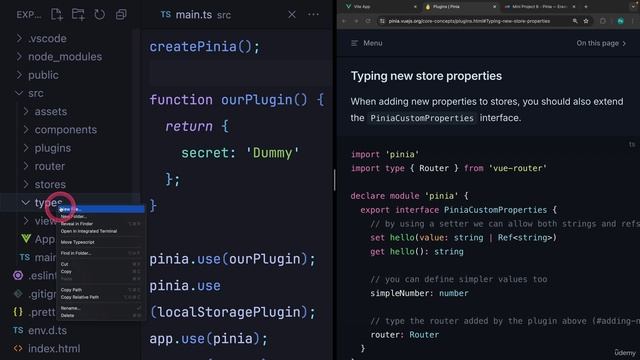The width and height of the screenshot is (640, 360).
Task: Open the browser profile avatar
Action: click(x=620, y=21)
